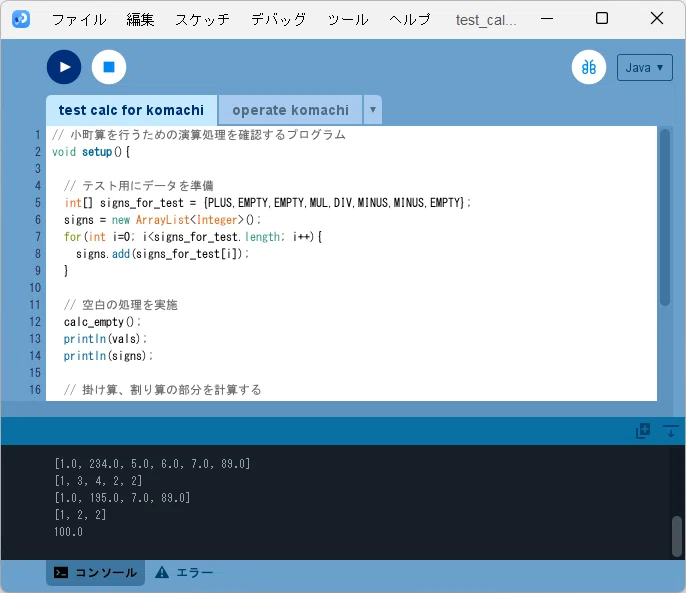The width and height of the screenshot is (686, 593).
Task: Click the Processing app logo icon
Action: (21, 19)
